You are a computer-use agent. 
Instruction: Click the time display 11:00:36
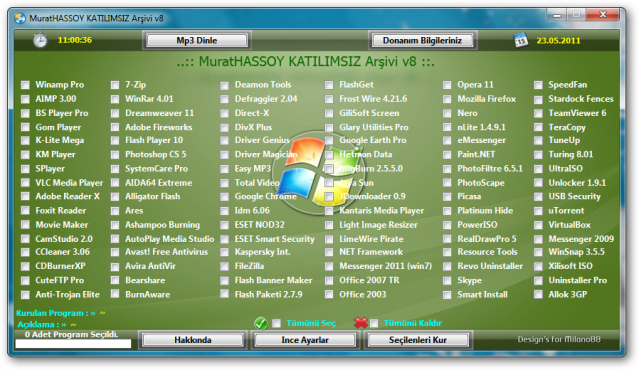(x=75, y=40)
